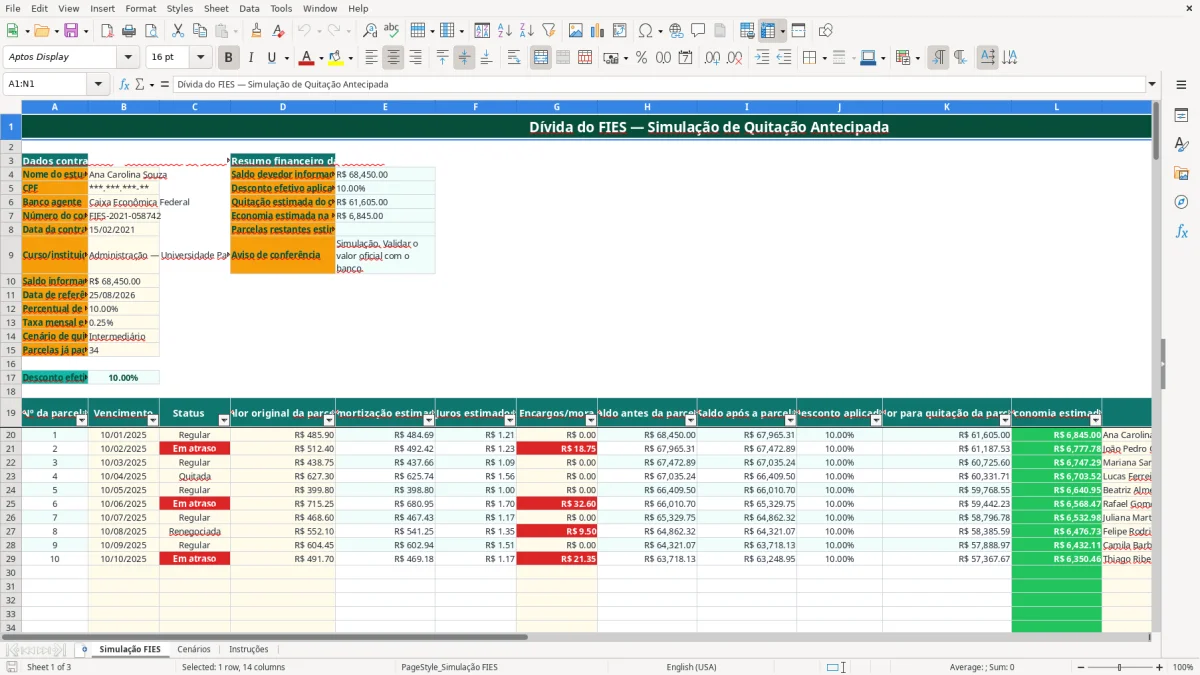Click the Increase Indent icon
This screenshot has width=1200, height=675.
coord(762,58)
